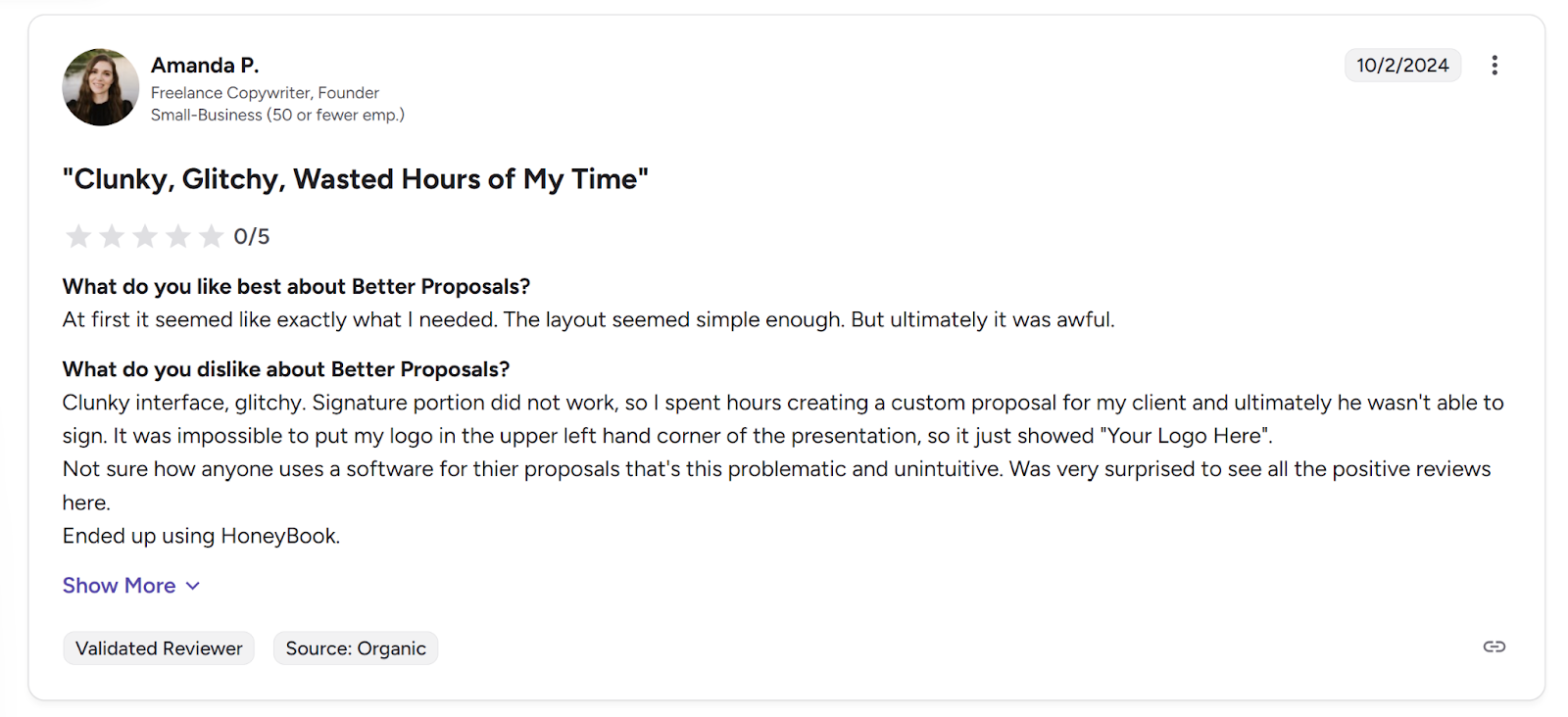Click the second rating star
The height and width of the screenshot is (717, 1568).
112,236
